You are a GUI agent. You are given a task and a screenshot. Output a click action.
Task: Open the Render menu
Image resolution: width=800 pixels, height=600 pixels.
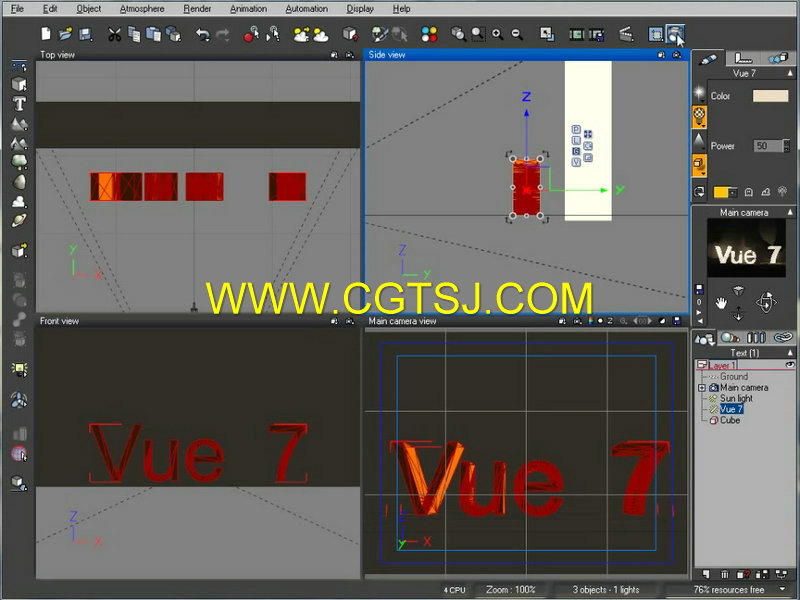(x=197, y=9)
